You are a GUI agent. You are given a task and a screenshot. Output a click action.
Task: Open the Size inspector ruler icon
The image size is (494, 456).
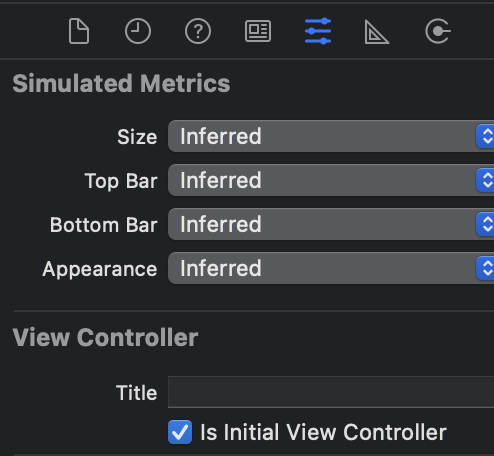(377, 32)
